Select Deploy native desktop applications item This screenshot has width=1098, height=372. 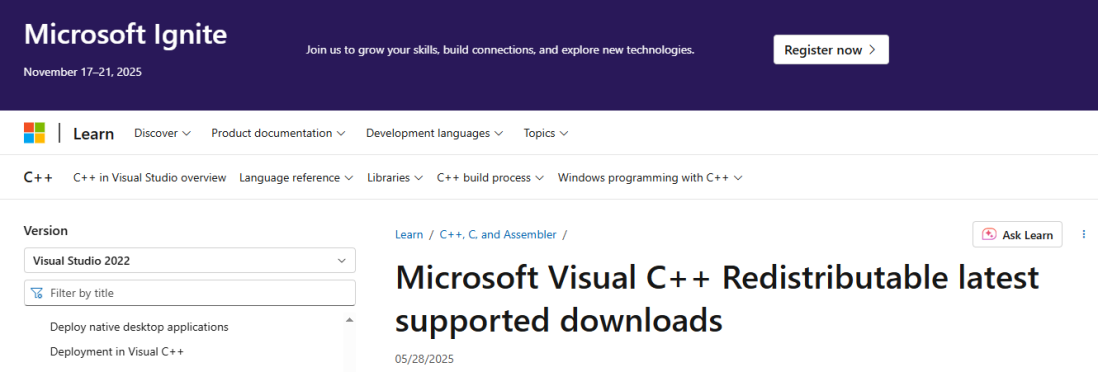(x=139, y=327)
